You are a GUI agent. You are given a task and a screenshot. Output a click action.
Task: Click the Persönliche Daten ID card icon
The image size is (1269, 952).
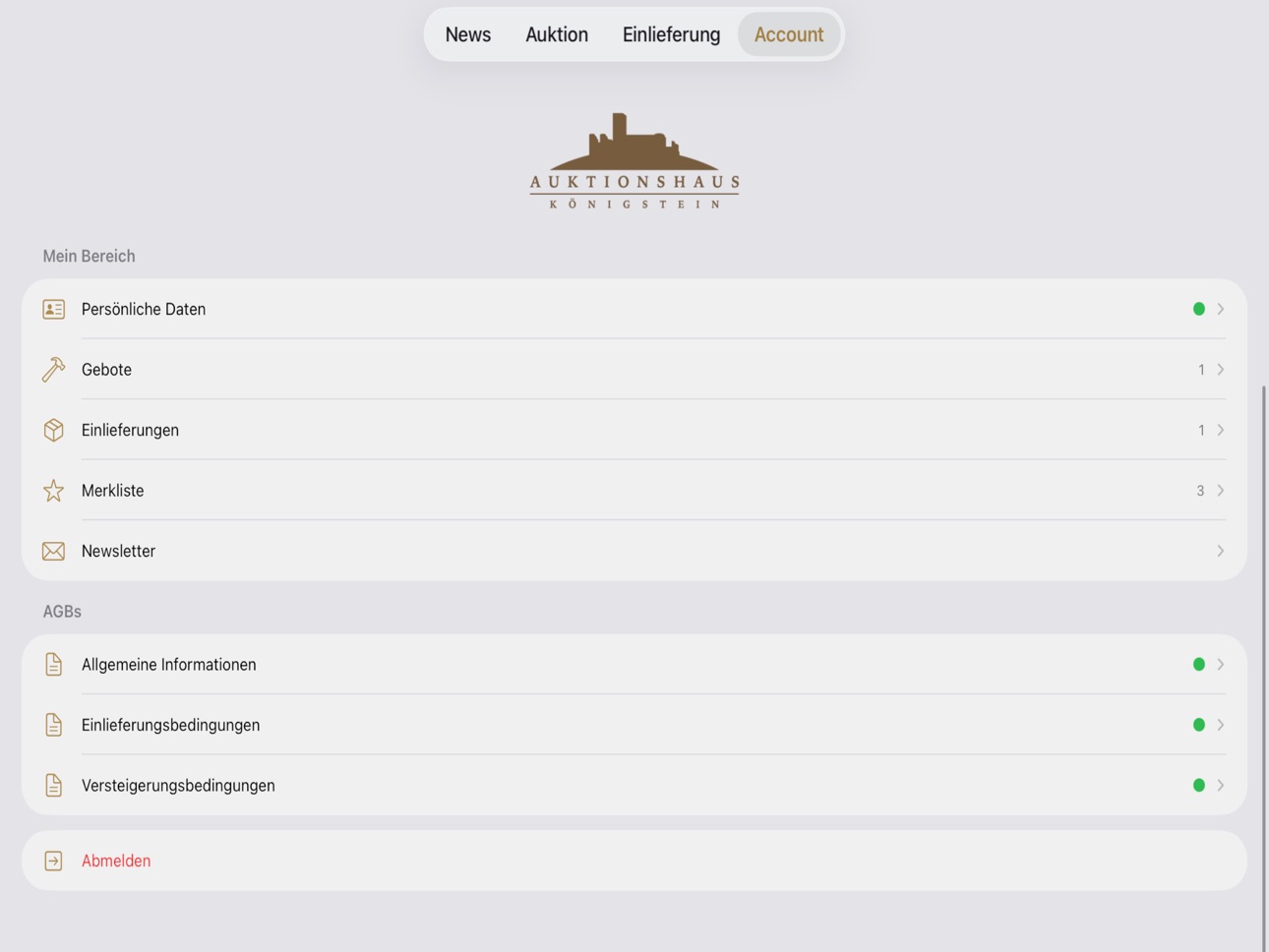point(53,309)
